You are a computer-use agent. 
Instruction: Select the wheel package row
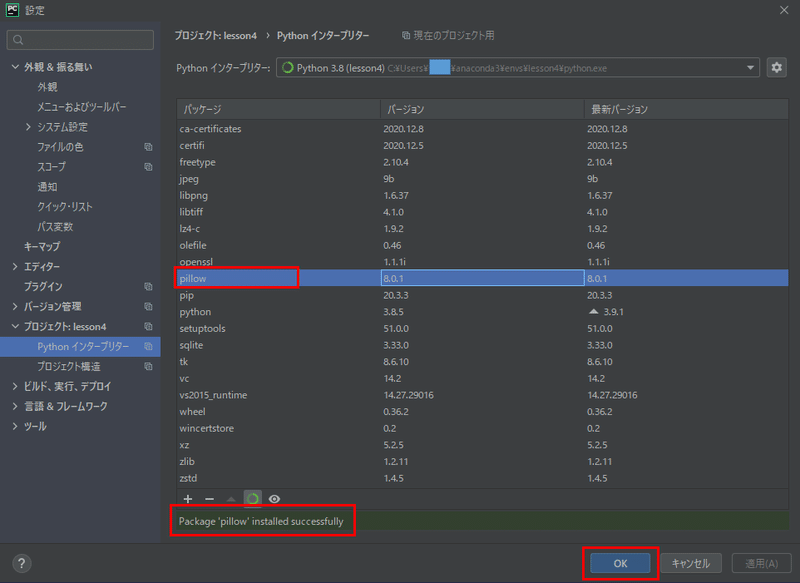(482, 412)
